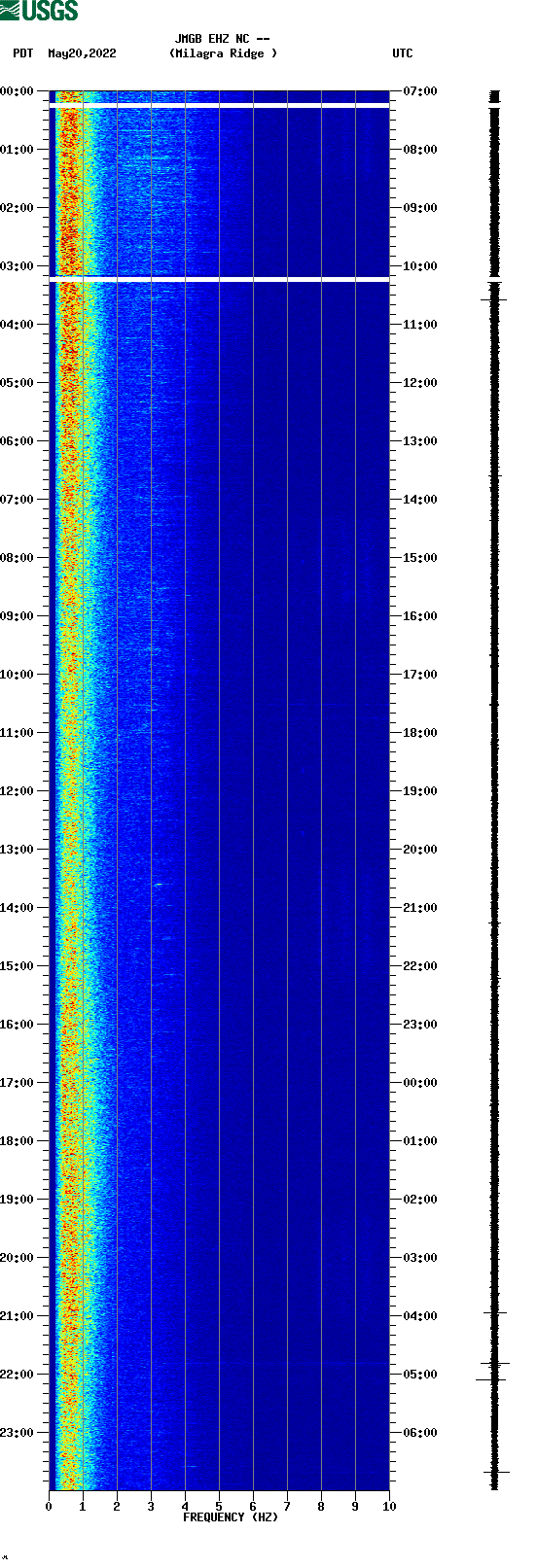
Task: Click the 19:00 UTC time label
Action: click(420, 791)
